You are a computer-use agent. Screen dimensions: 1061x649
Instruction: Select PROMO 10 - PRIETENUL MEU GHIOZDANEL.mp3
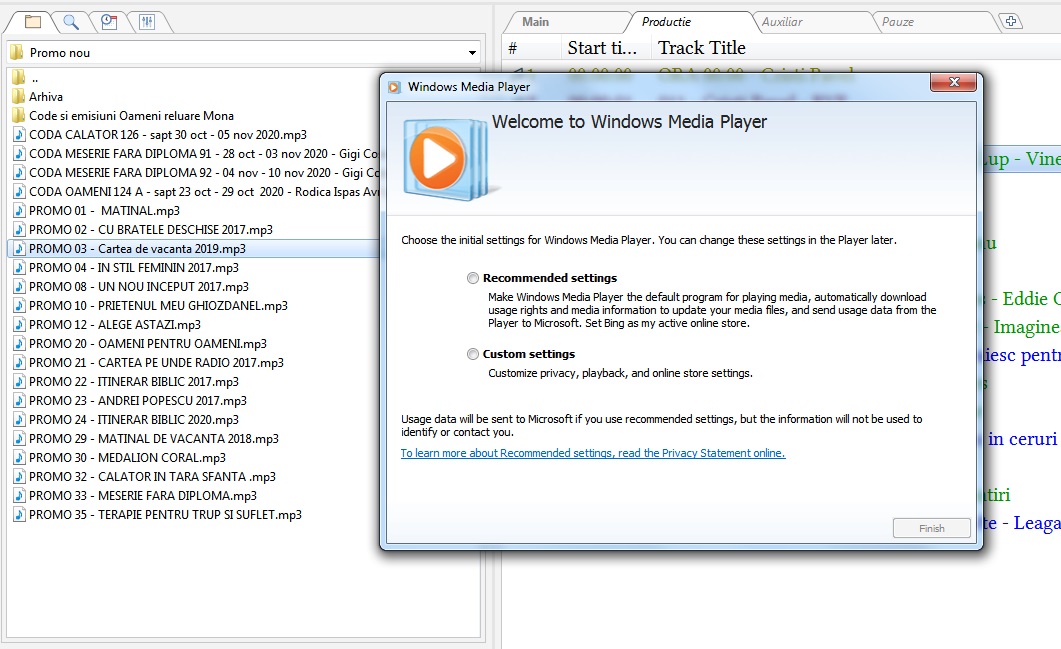pos(158,305)
